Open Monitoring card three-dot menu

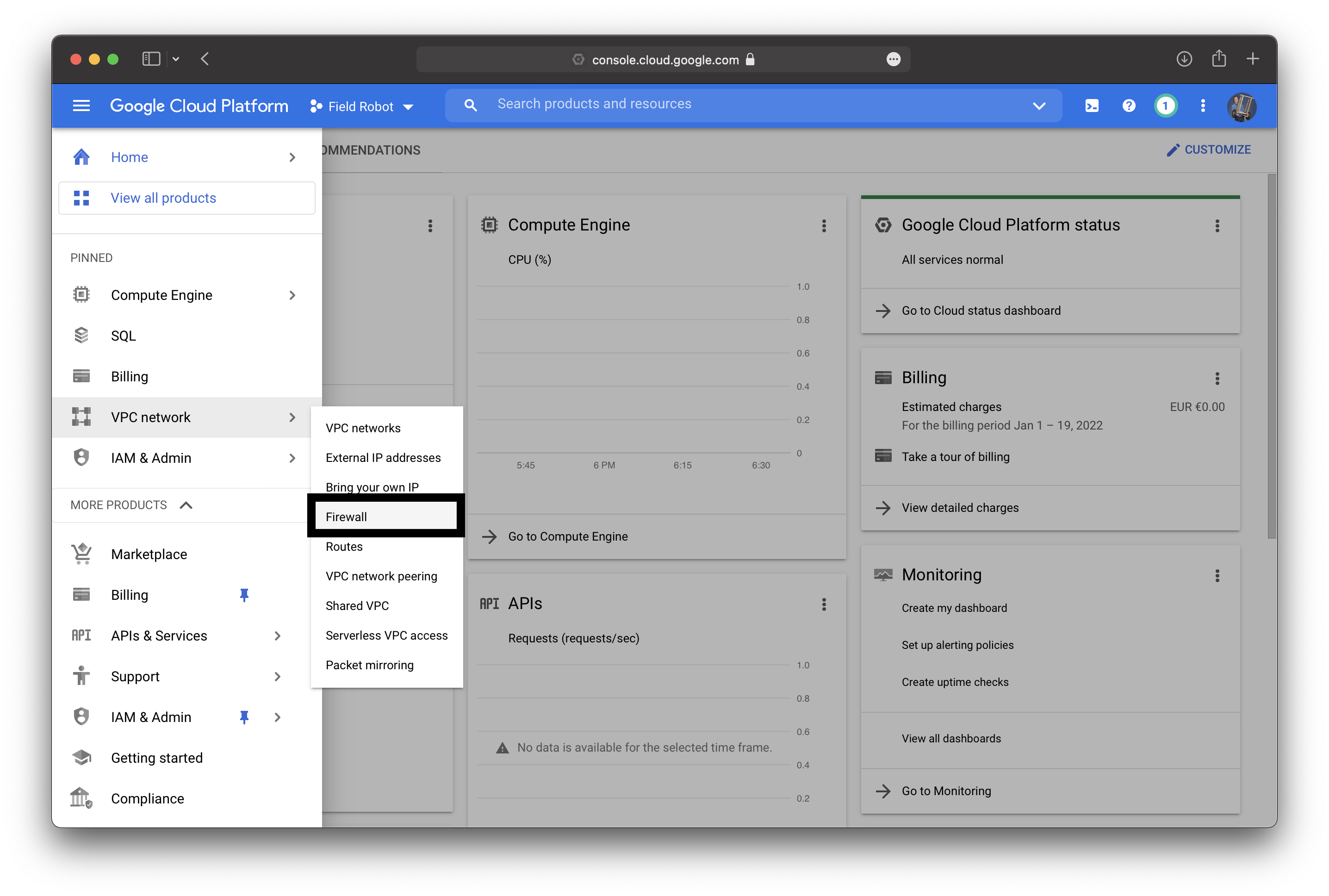[x=1217, y=575]
